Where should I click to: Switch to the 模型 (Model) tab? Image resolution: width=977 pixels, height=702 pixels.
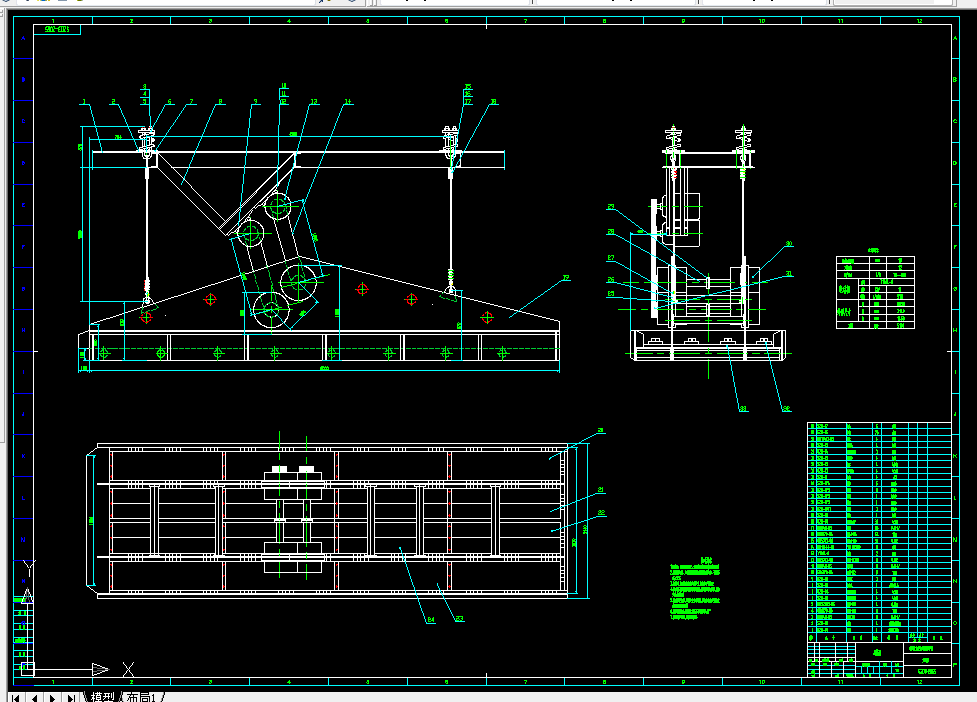pyautogui.click(x=103, y=697)
